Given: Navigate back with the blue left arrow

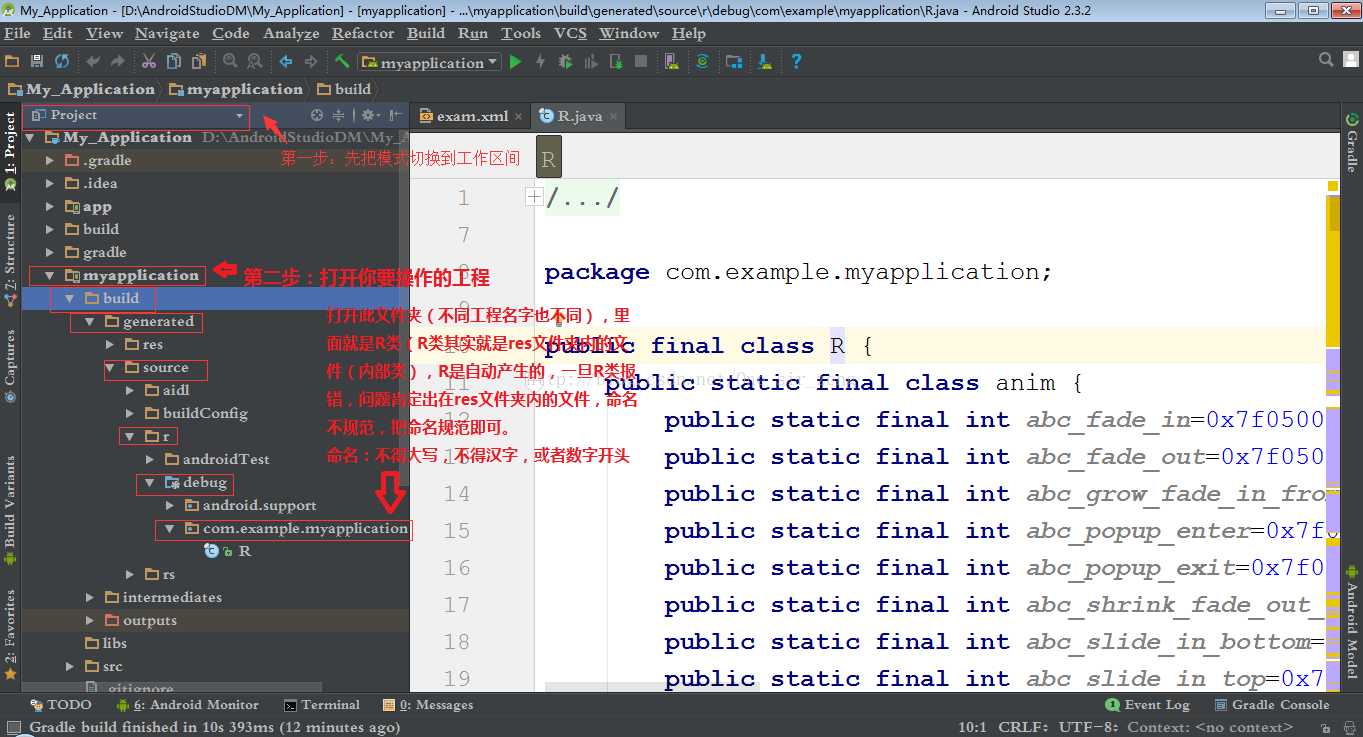Looking at the screenshot, I should pos(286,62).
